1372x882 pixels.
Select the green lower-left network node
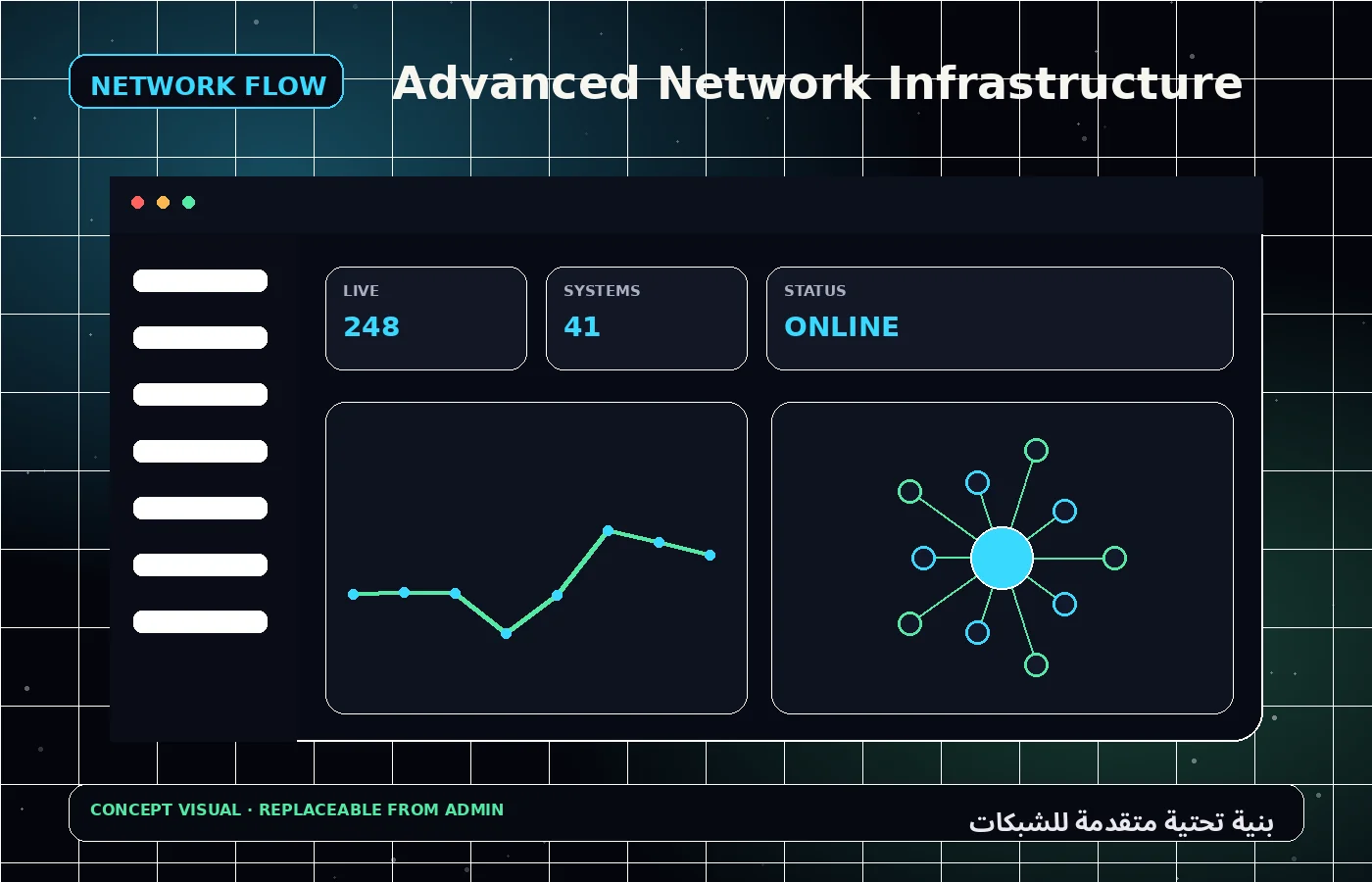pyautogui.click(x=910, y=623)
